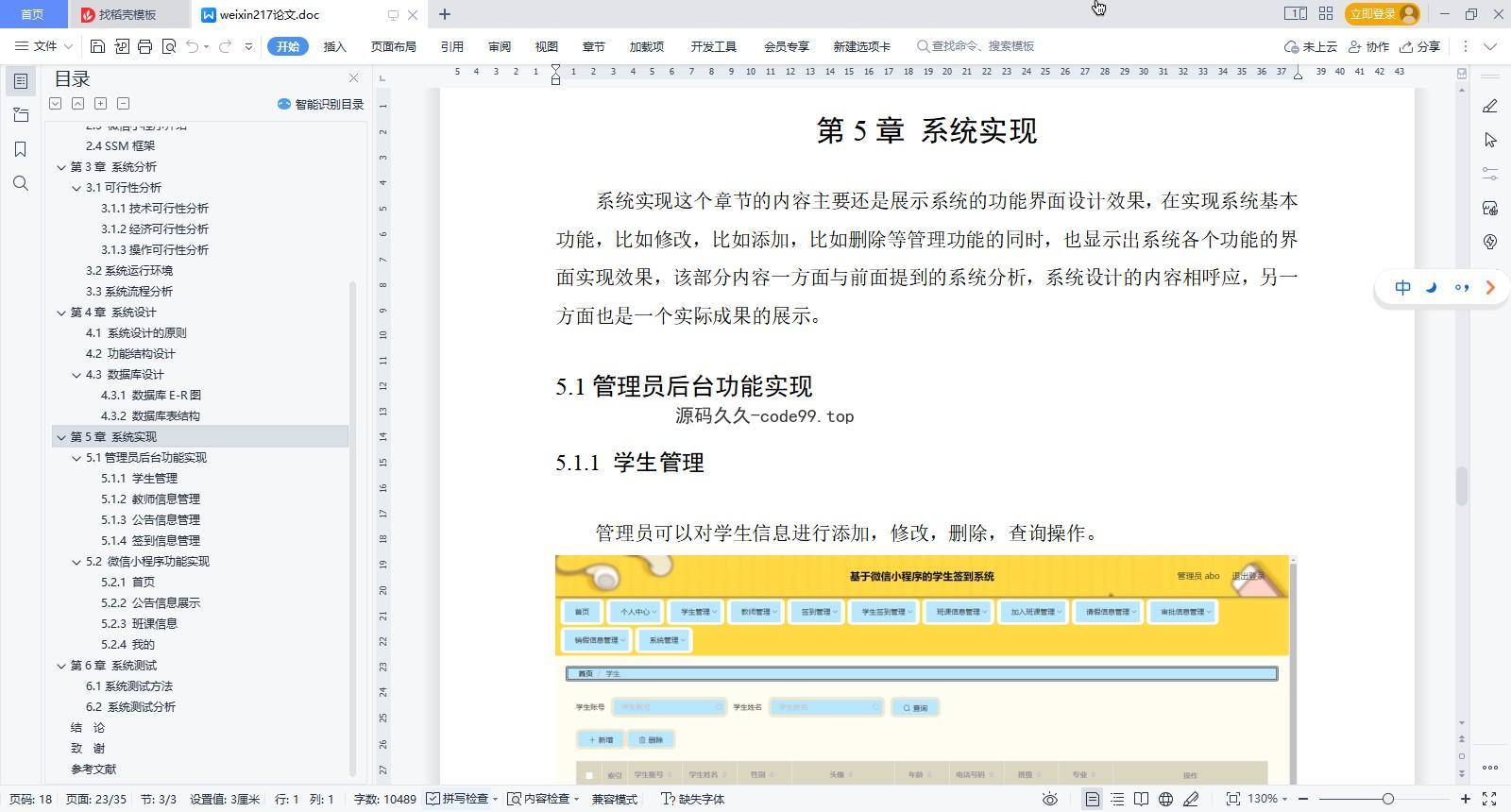Click 智能识别目录 button in outline pane
1511x812 pixels.
click(x=320, y=104)
